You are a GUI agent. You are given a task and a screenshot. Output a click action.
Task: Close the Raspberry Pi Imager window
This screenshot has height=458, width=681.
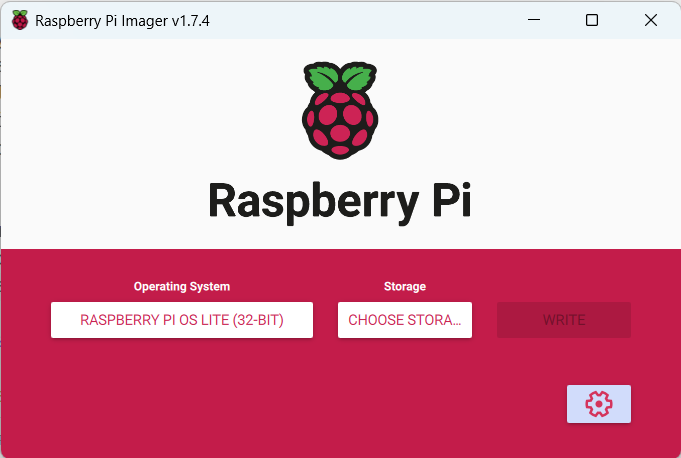pyautogui.click(x=651, y=20)
